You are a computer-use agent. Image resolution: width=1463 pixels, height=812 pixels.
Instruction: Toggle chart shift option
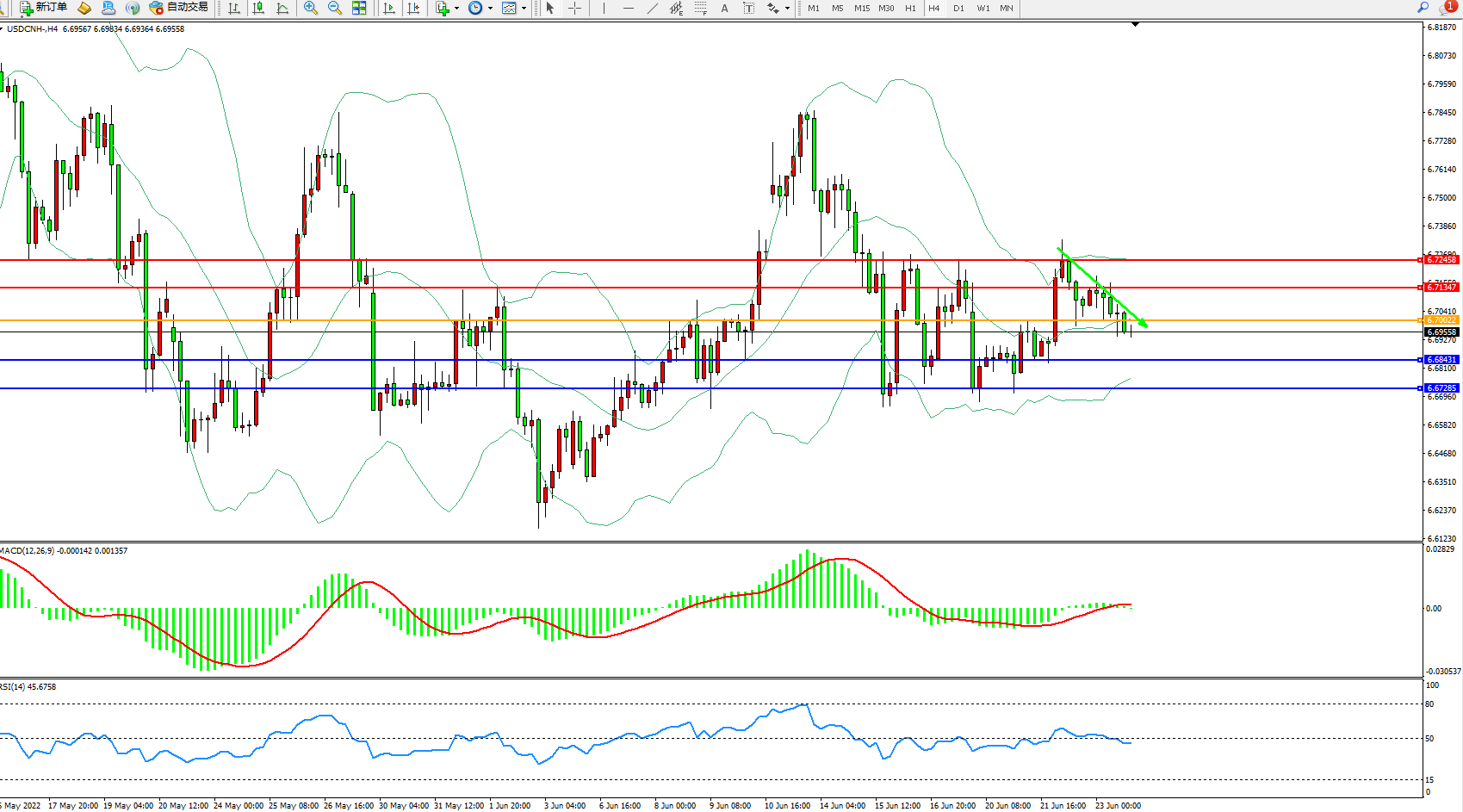(x=413, y=8)
